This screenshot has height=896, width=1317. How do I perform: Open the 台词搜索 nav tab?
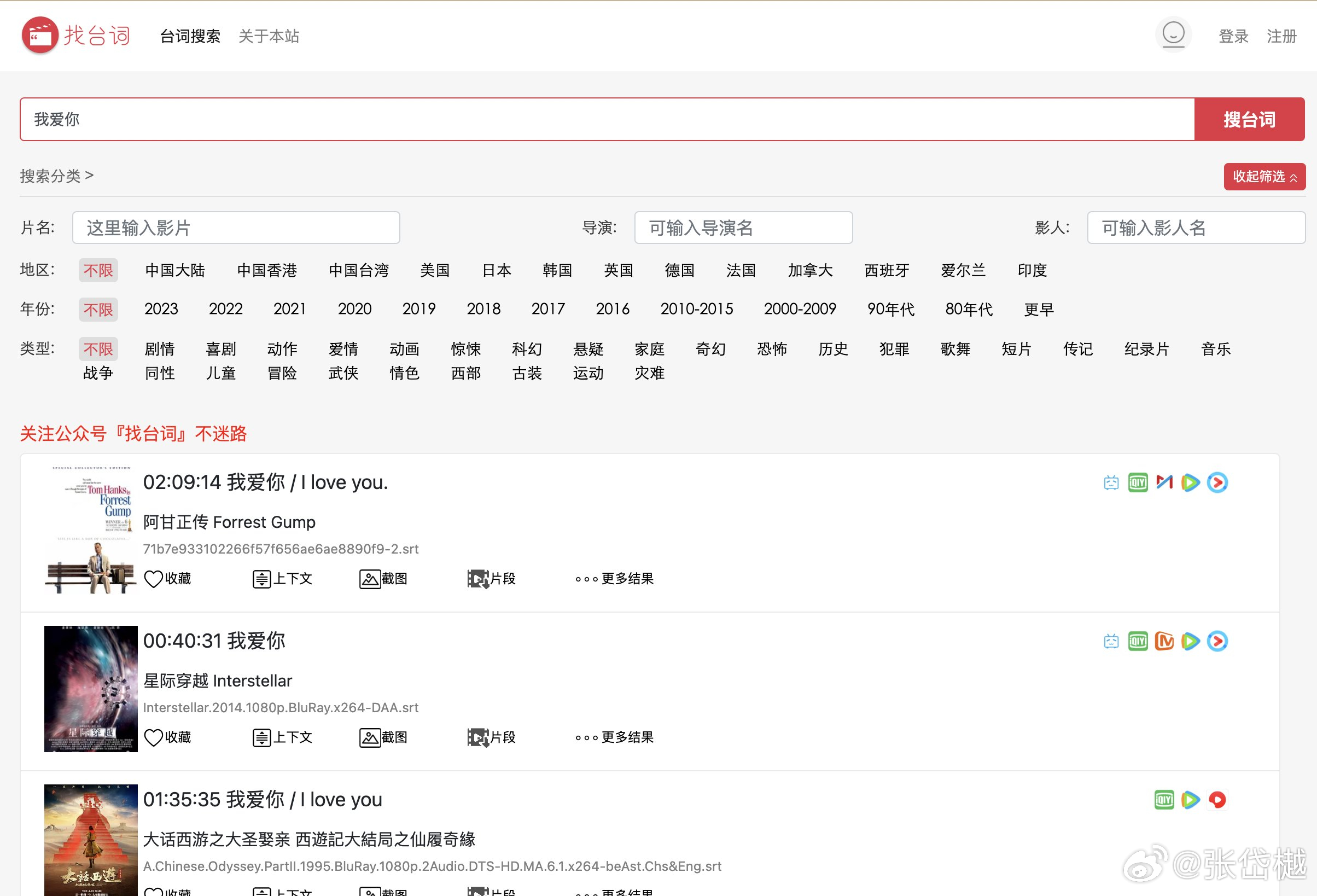[190, 36]
